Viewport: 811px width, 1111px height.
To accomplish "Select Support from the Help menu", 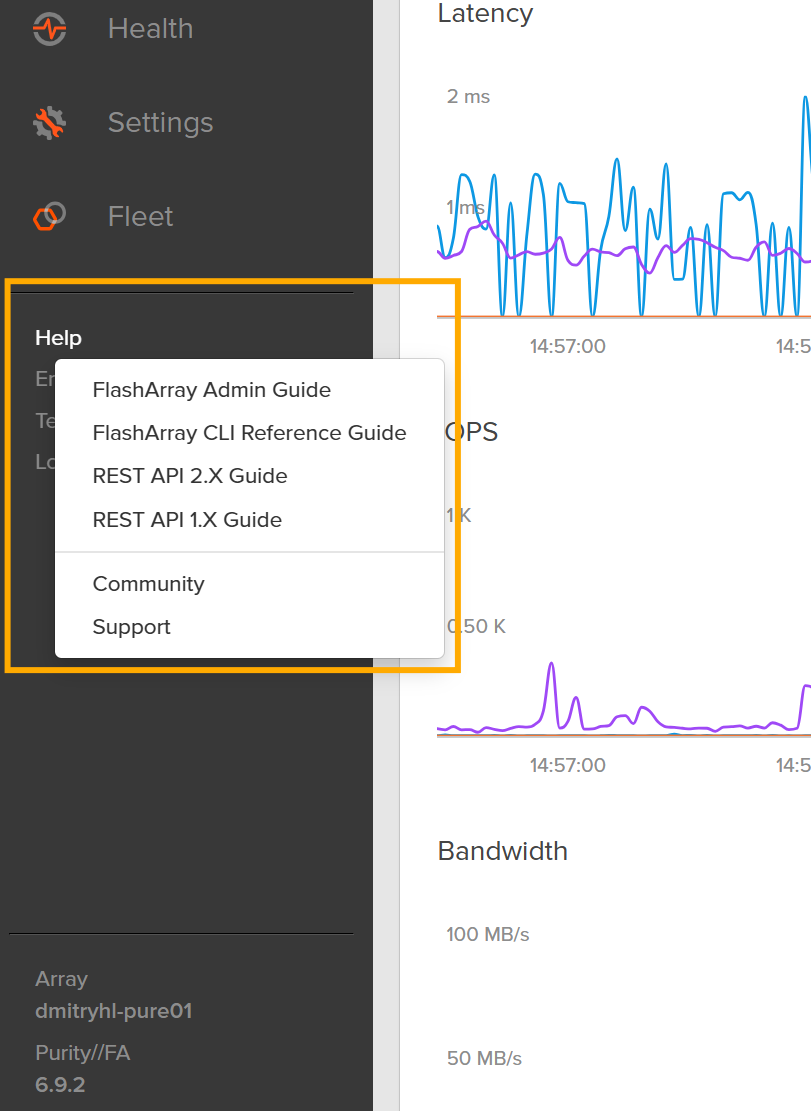I will point(131,627).
